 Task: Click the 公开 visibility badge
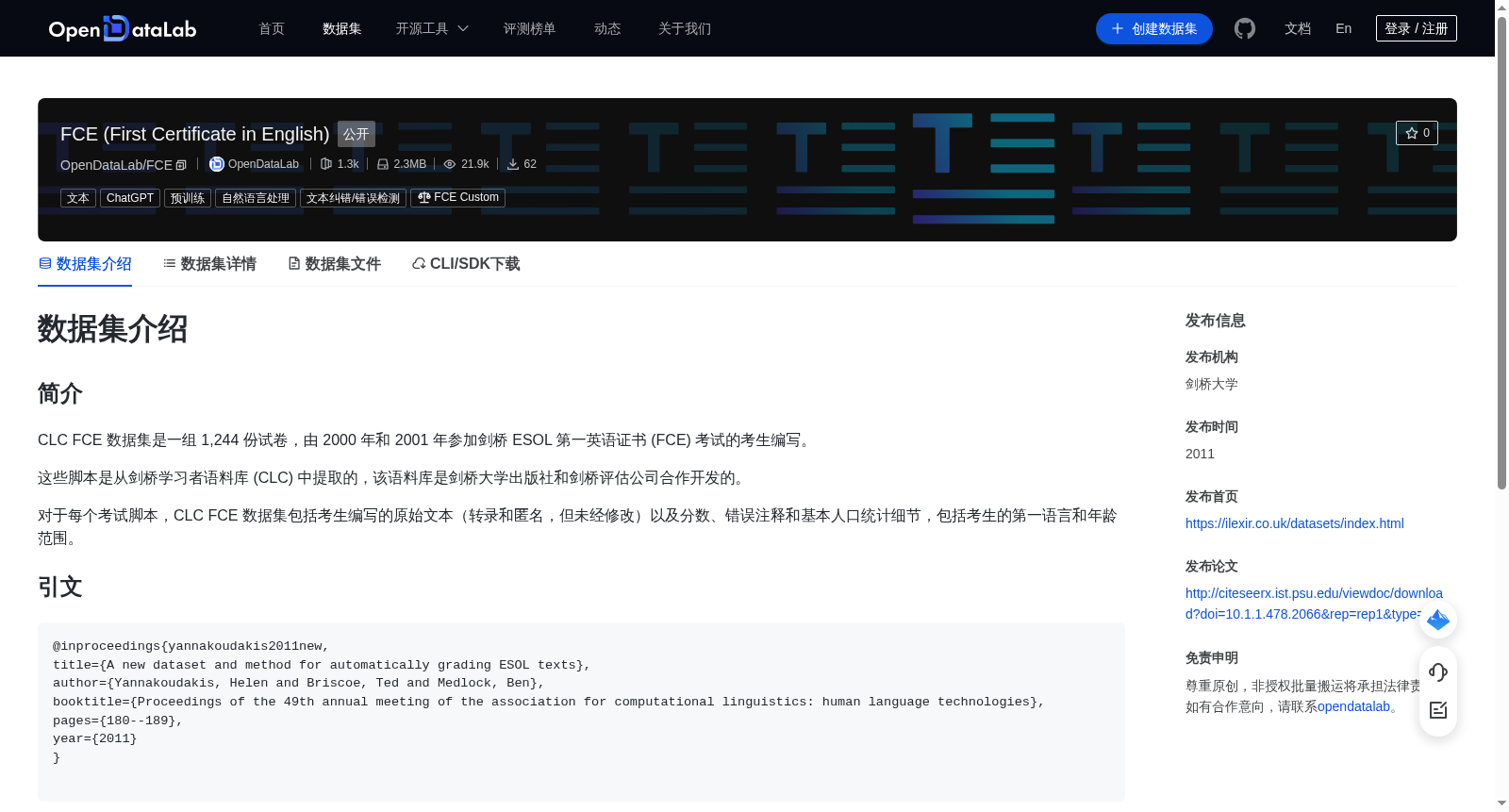point(357,134)
